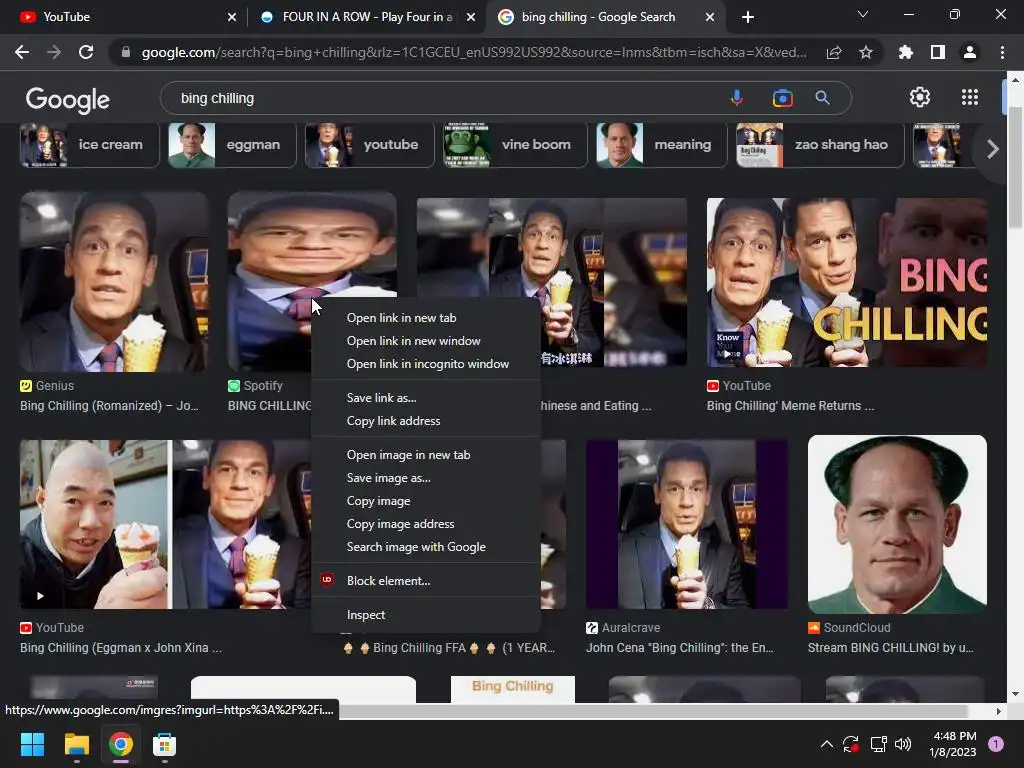This screenshot has height=768, width=1024.
Task: Click the meaning suggestion chip
Action: point(661,144)
